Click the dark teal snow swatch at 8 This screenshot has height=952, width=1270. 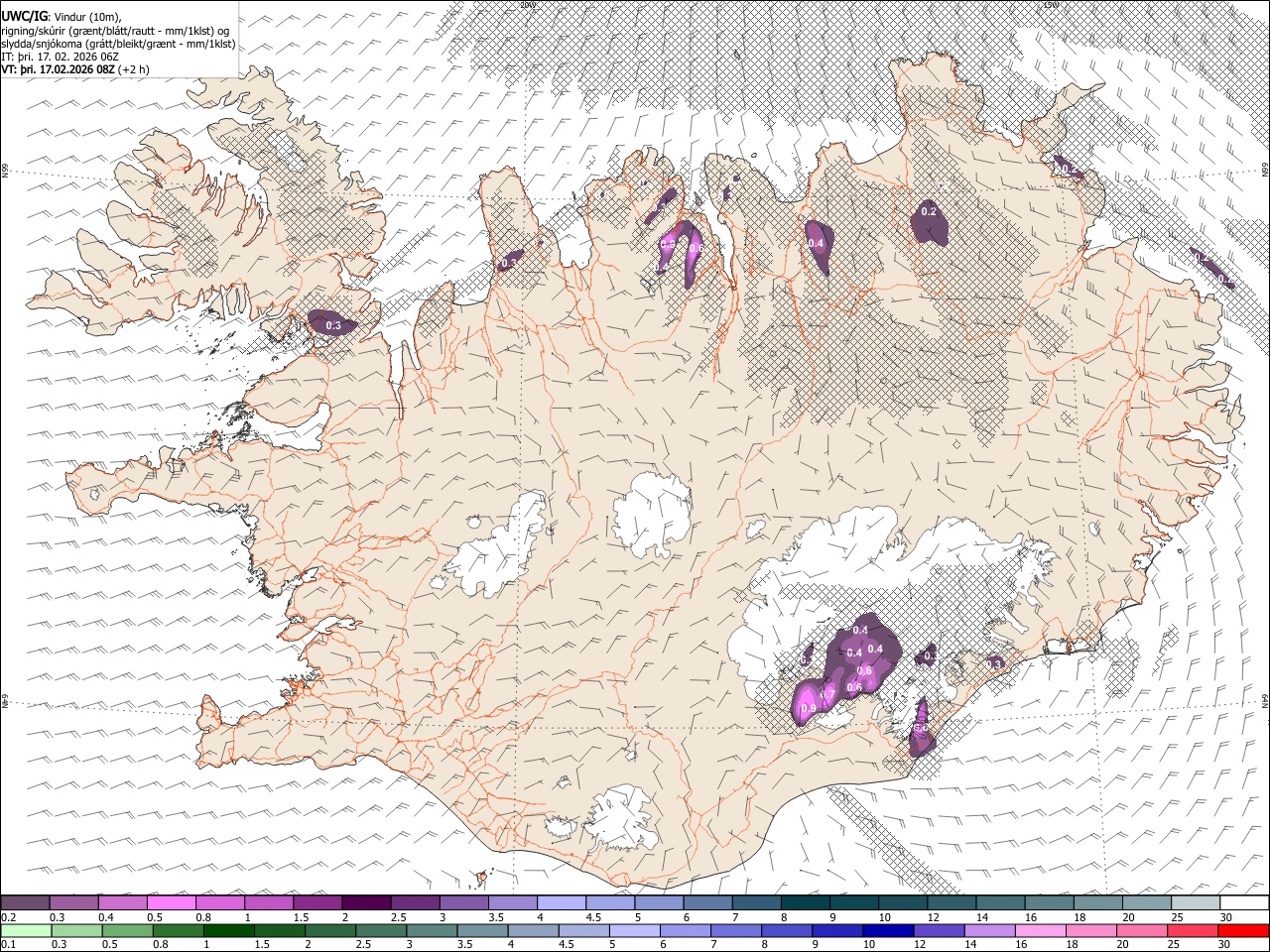tap(804, 903)
